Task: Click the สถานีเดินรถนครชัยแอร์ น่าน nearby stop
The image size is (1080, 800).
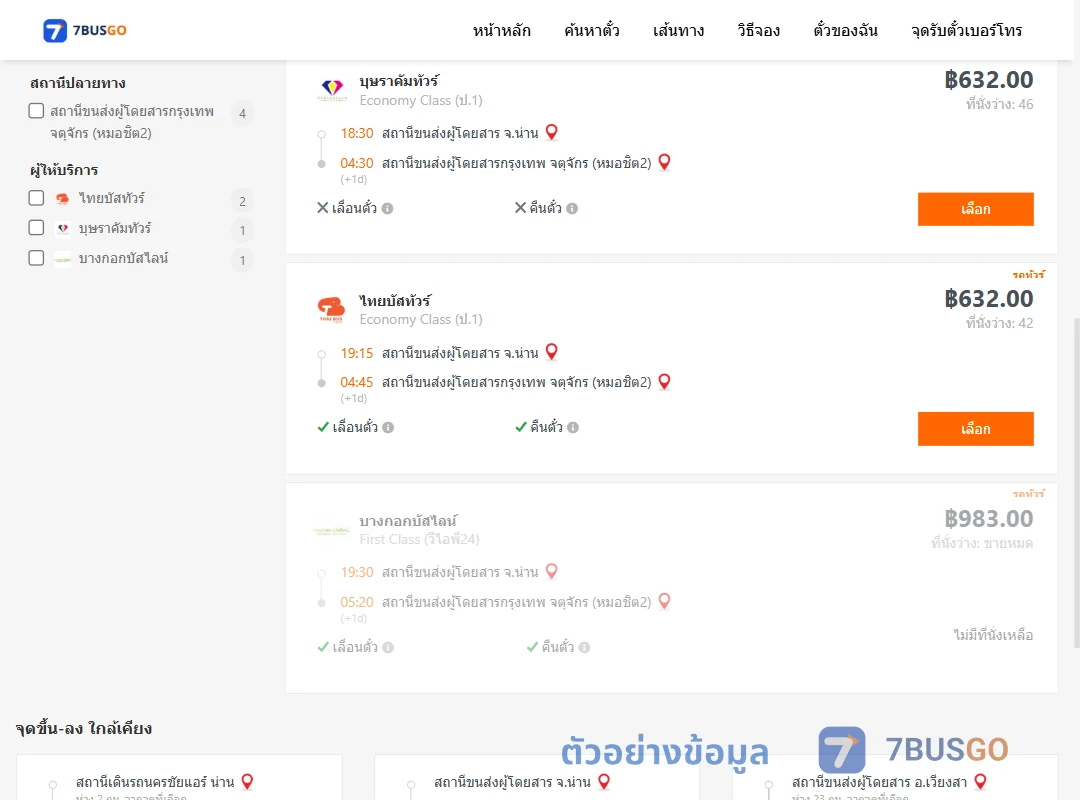Action: pos(155,782)
